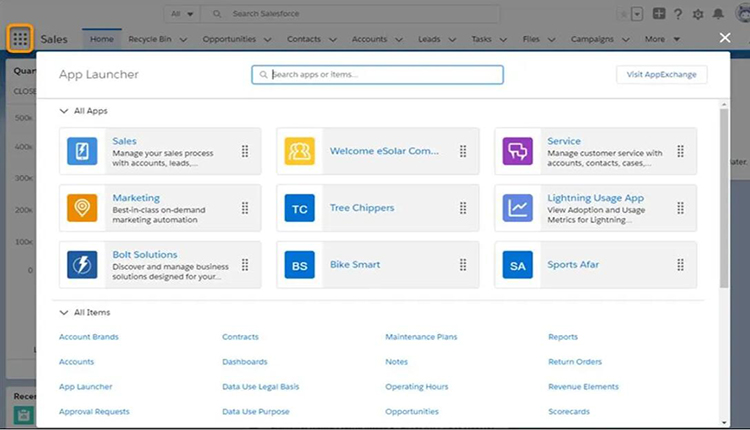The image size is (750, 430).
Task: Go to the Contacts tab
Action: tap(304, 39)
